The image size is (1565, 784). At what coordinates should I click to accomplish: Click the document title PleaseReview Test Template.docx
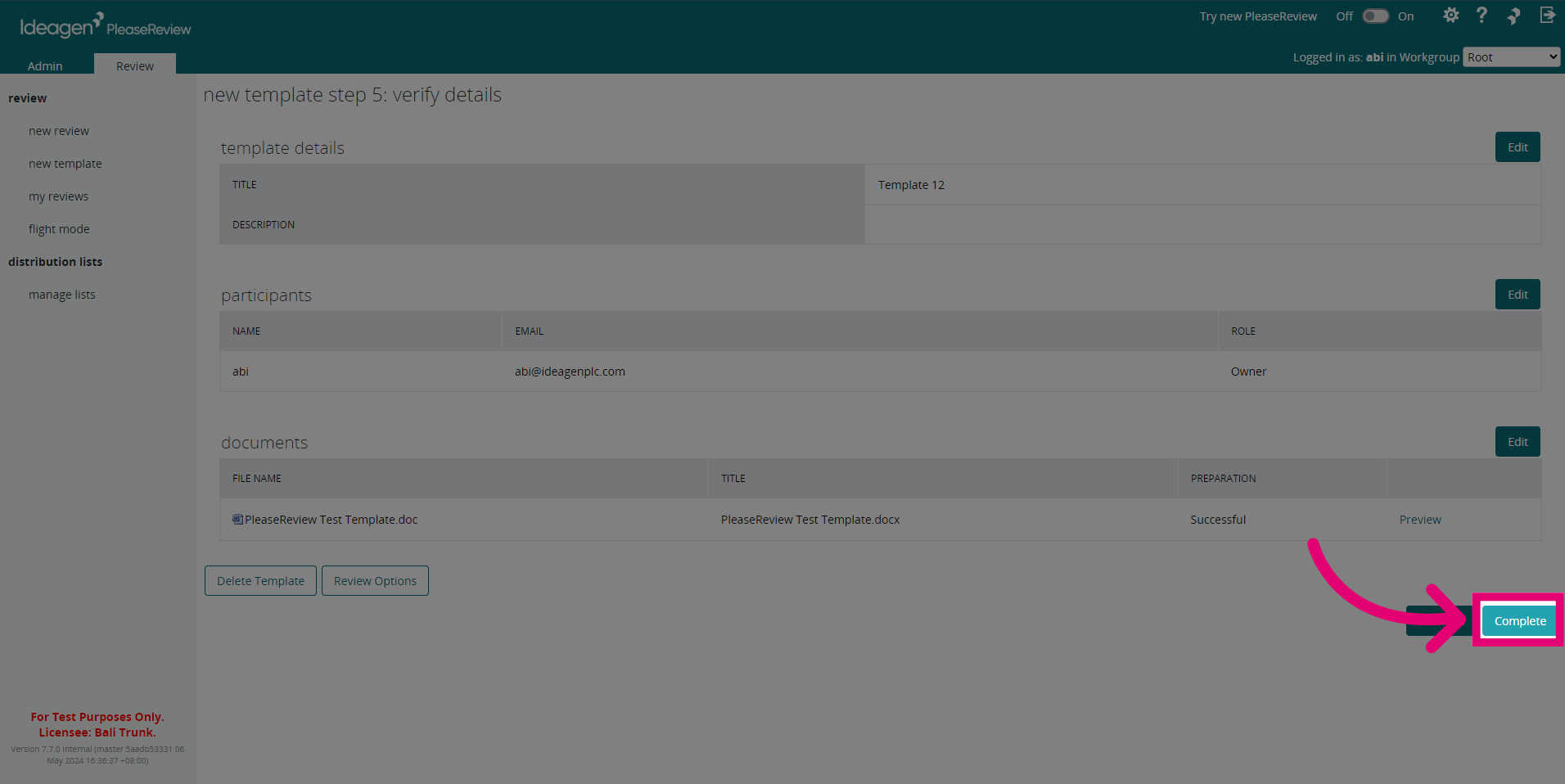click(810, 520)
